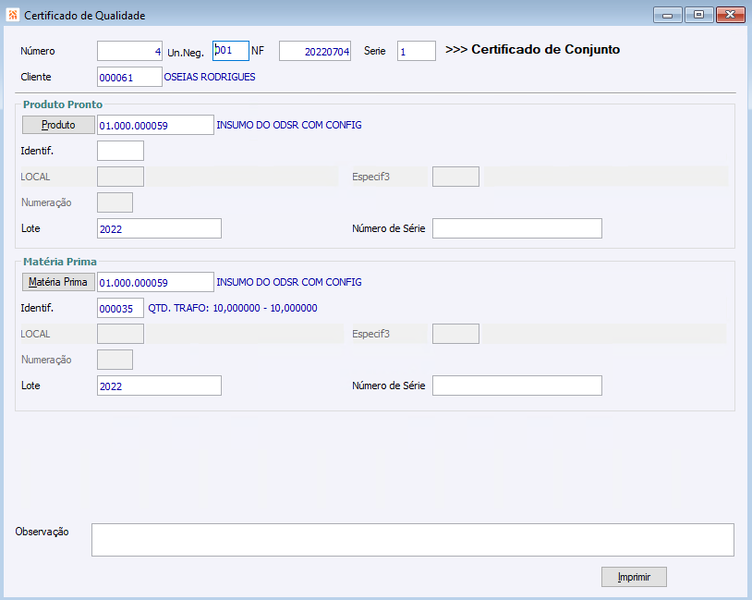
Task: Click the INSUMO DO ODSR description under Matéria Prima
Action: pos(289,282)
